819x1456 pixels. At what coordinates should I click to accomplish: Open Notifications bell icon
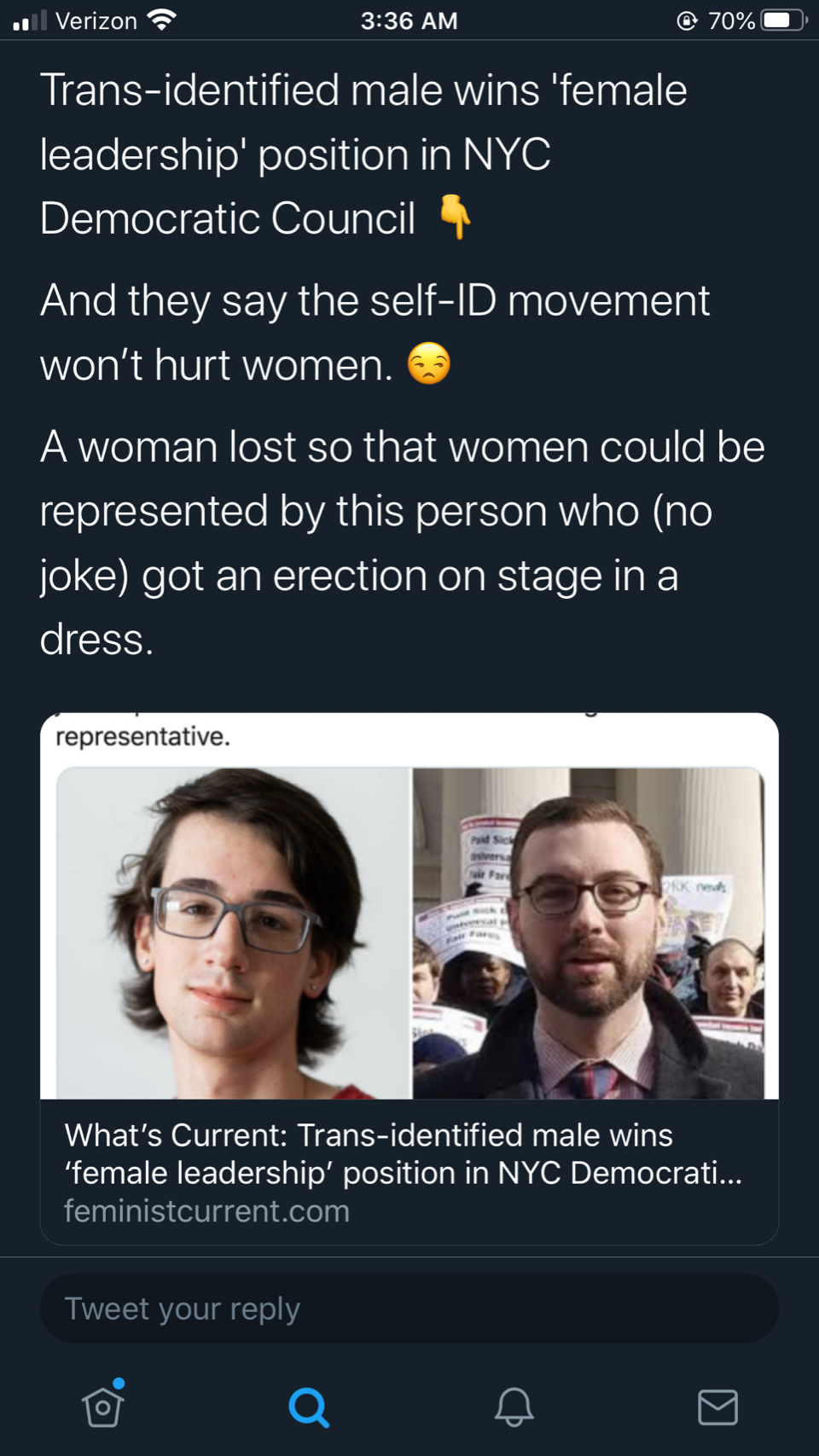[514, 1407]
